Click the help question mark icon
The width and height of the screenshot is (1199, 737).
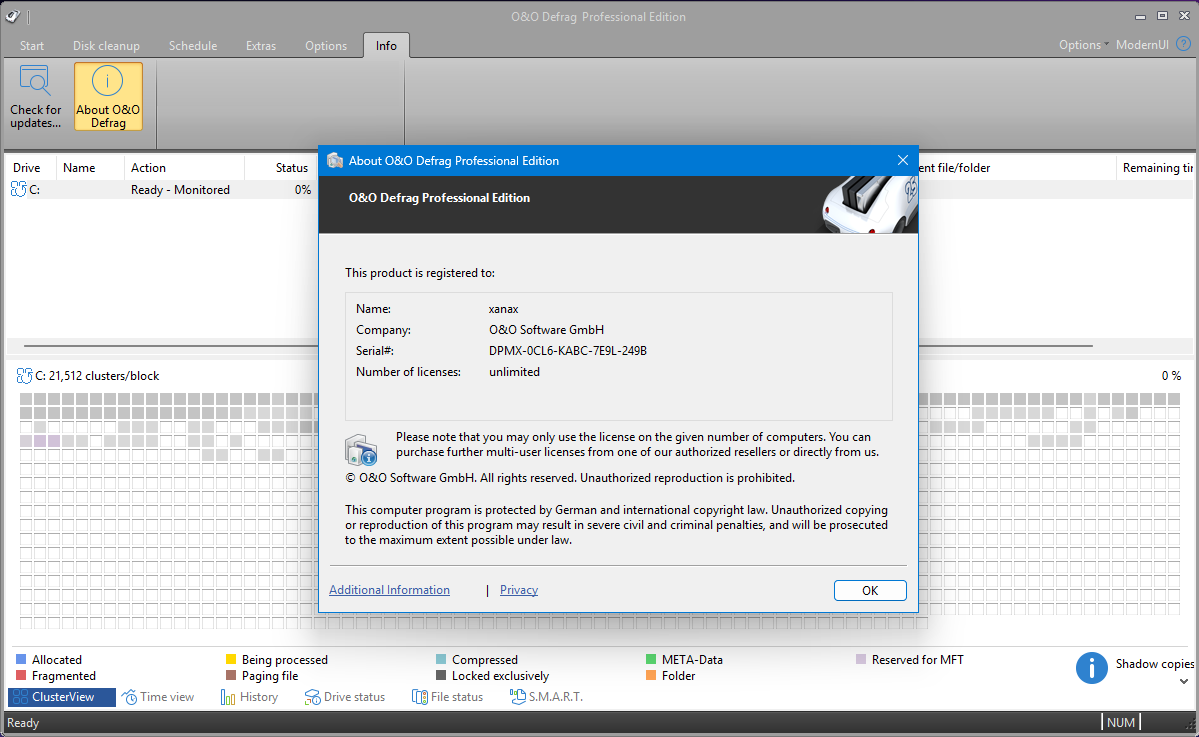[x=1183, y=44]
